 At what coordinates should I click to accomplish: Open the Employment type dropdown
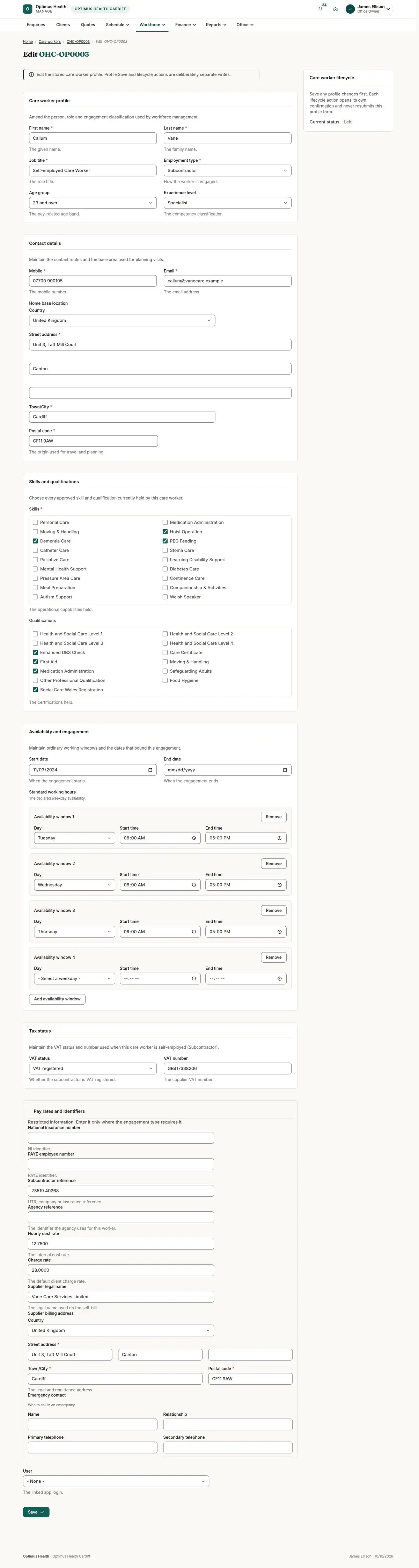point(227,170)
